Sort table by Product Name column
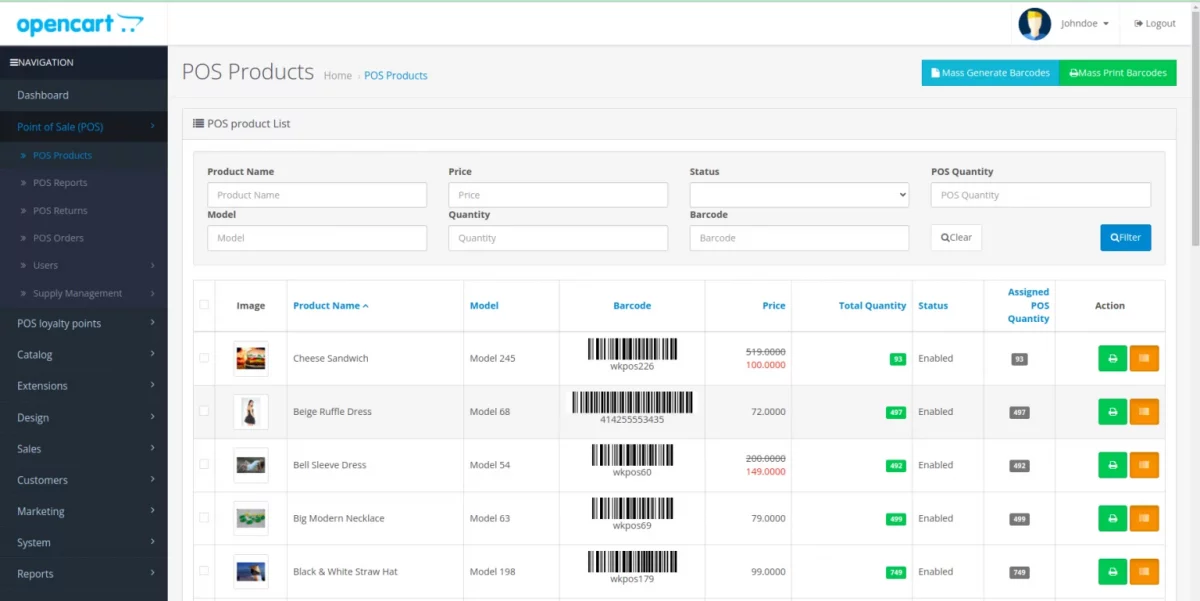The height and width of the screenshot is (601, 1200). pyautogui.click(x=330, y=305)
